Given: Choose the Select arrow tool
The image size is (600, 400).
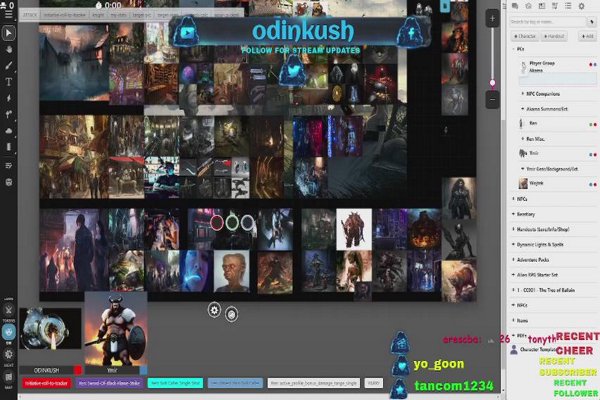Looking at the screenshot, I should coord(8,33).
